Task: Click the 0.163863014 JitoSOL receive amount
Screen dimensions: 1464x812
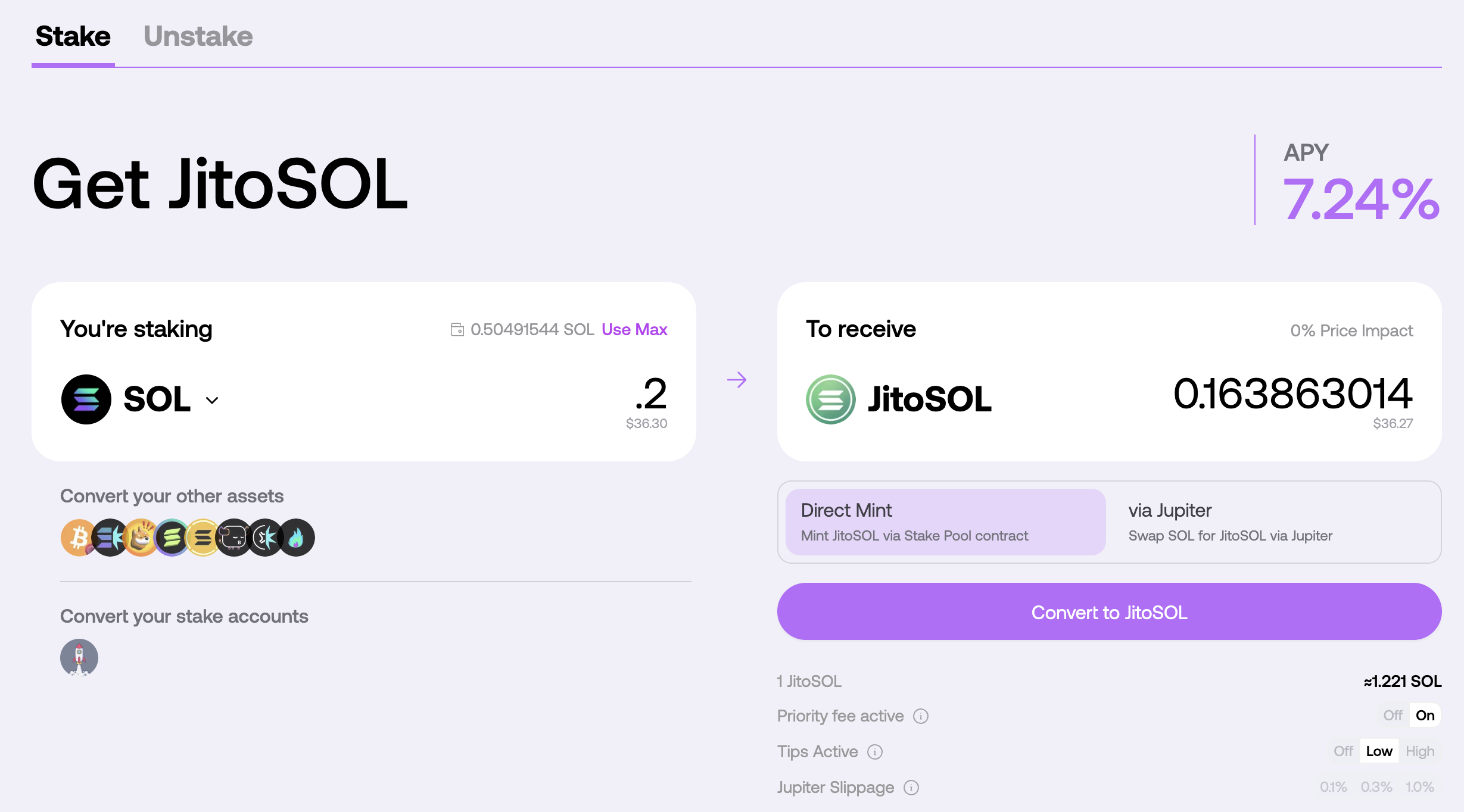Action: 1293,393
